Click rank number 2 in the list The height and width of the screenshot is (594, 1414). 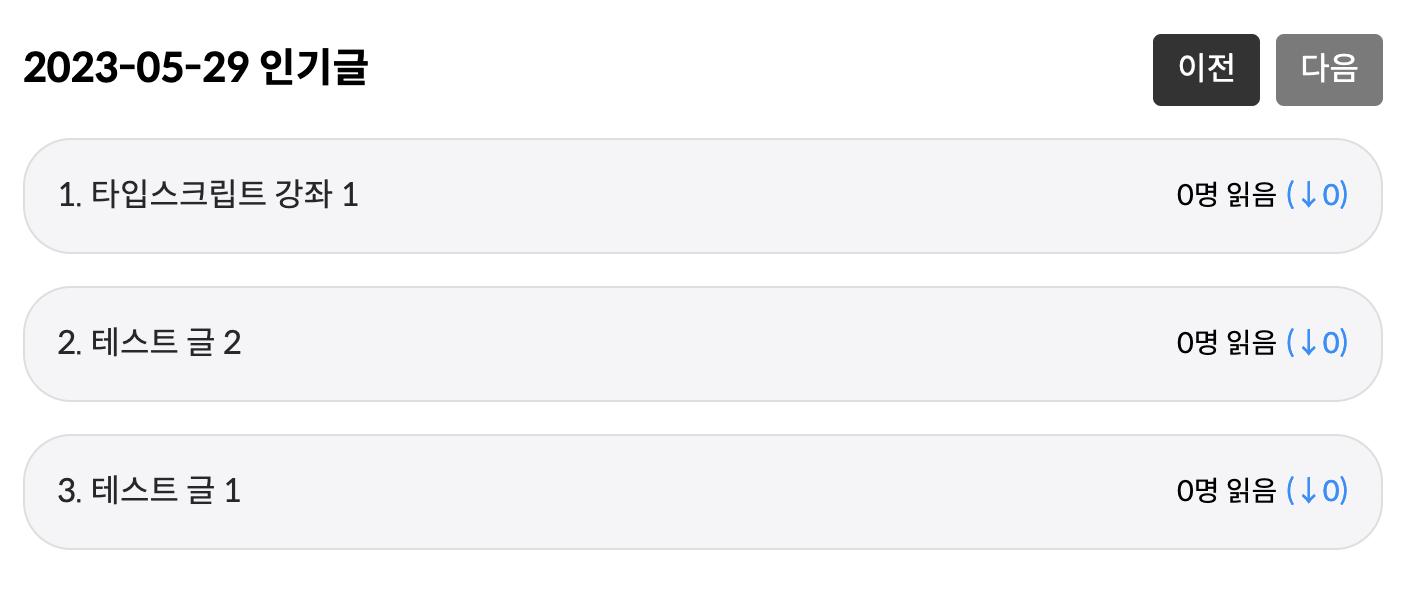[x=68, y=344]
